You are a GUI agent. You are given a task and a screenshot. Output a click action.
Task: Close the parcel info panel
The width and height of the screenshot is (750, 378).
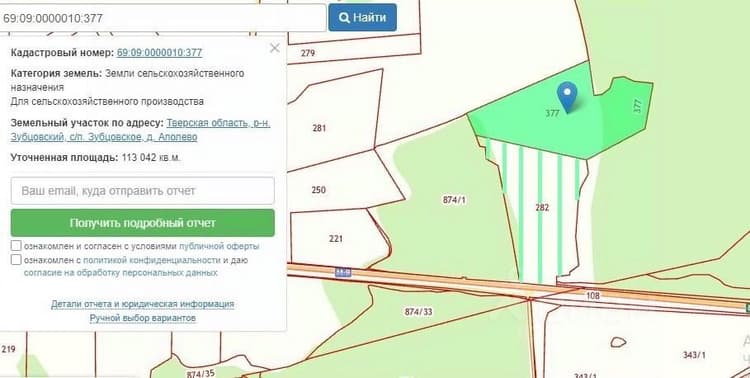click(275, 48)
